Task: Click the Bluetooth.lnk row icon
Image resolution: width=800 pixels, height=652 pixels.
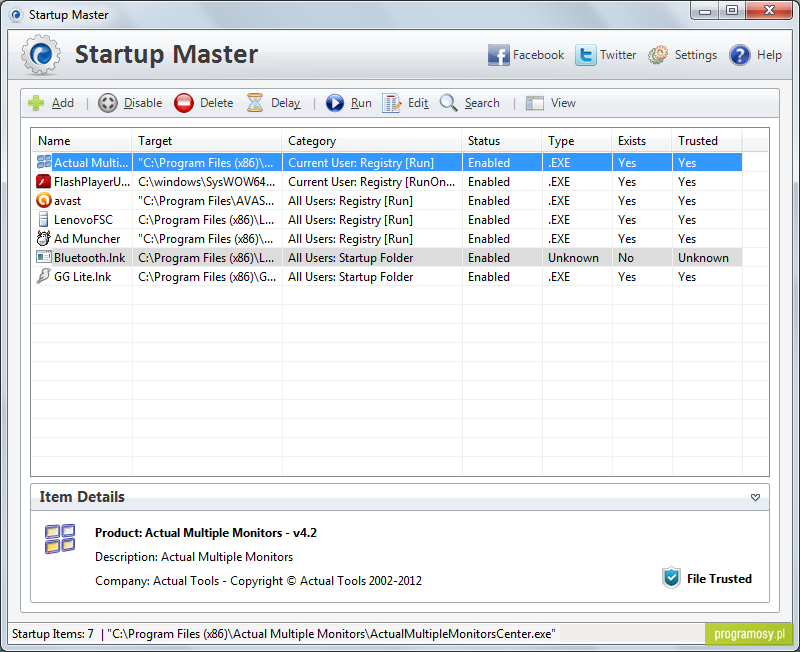Action: pos(44,257)
